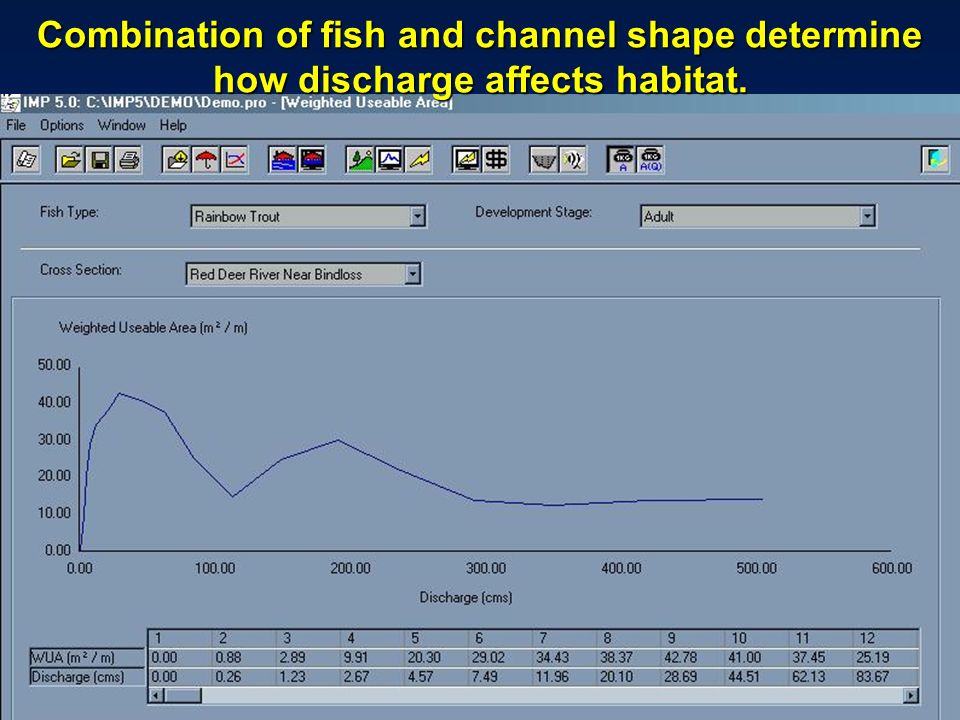Open the File menu
The height and width of the screenshot is (720, 960).
pyautogui.click(x=16, y=126)
